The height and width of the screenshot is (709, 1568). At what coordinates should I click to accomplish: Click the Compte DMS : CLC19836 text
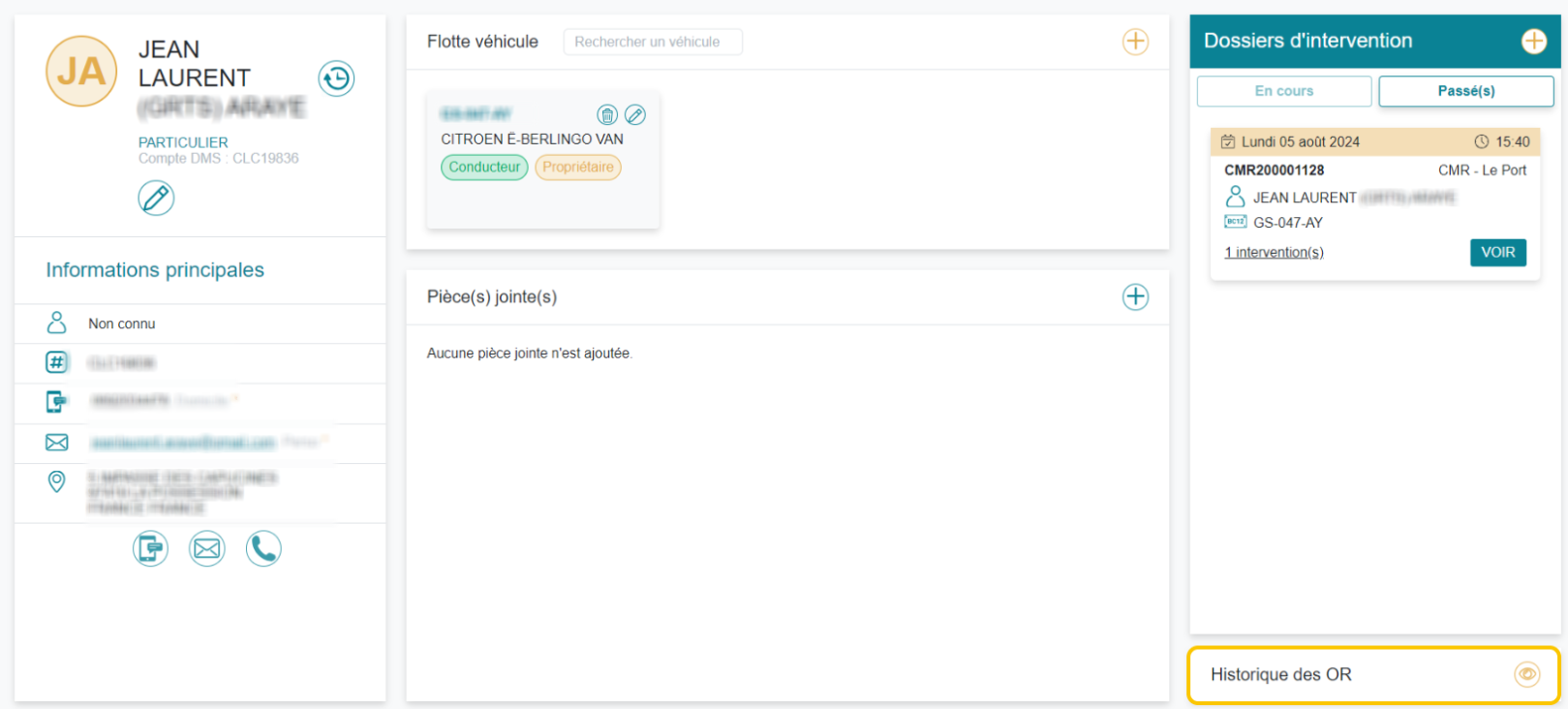click(218, 158)
